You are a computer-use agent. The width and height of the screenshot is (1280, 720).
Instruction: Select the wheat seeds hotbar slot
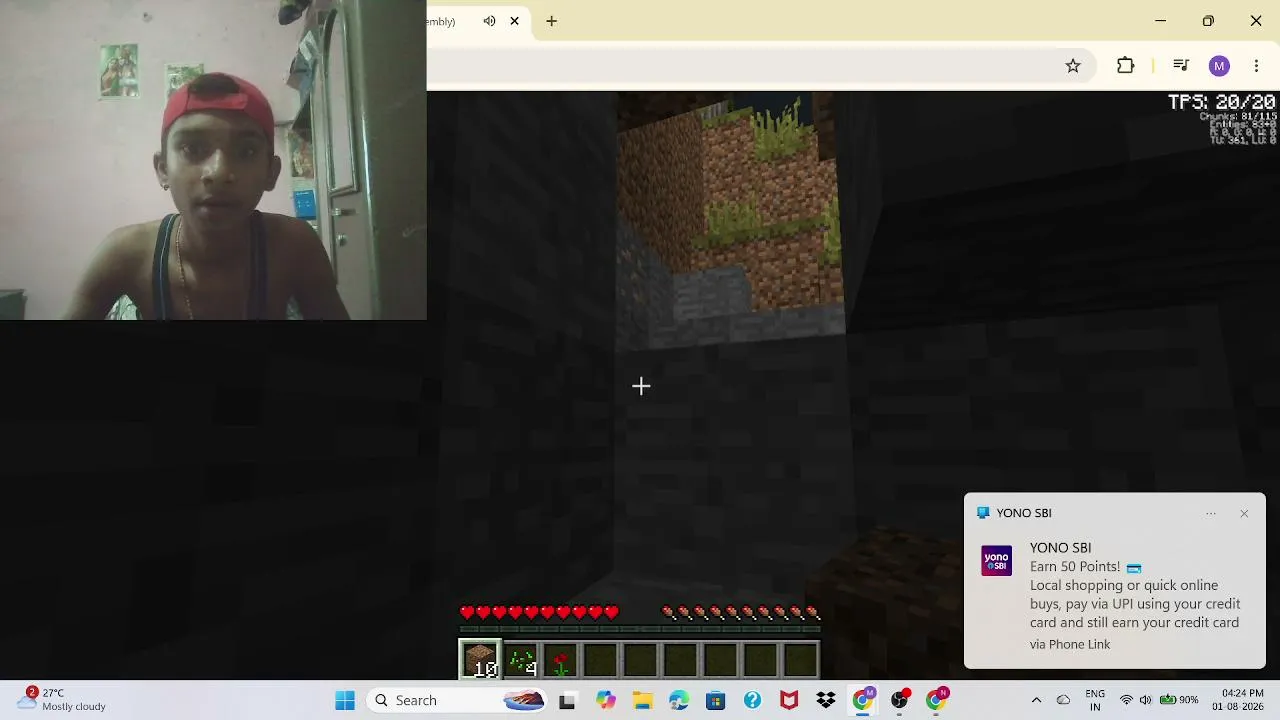(521, 660)
